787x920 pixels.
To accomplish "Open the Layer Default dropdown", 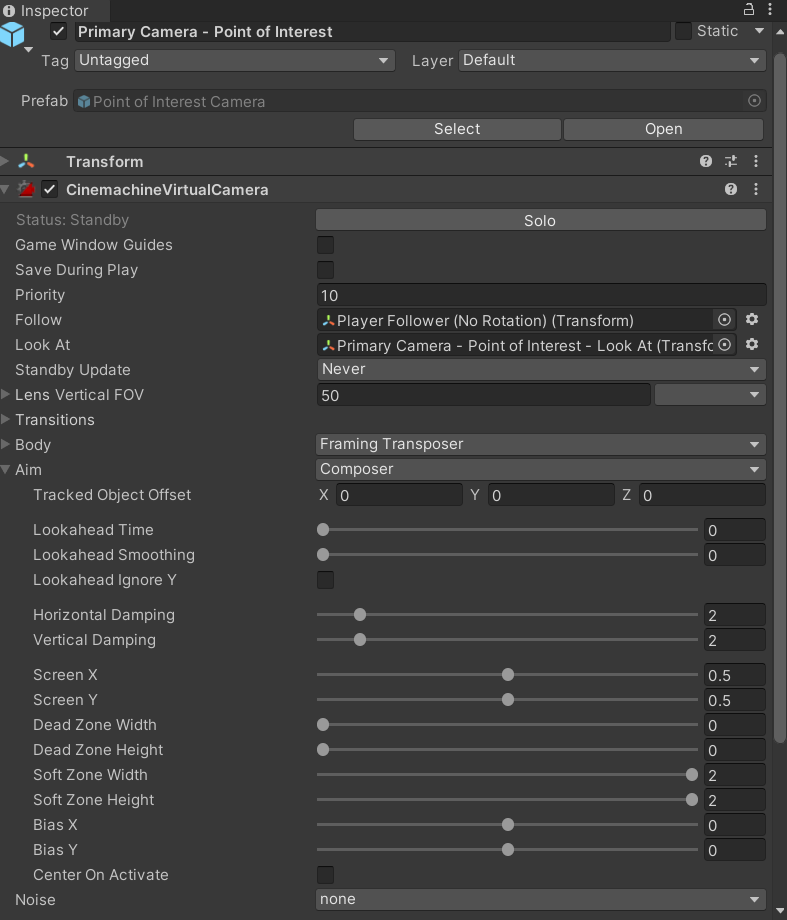I will tap(612, 61).
